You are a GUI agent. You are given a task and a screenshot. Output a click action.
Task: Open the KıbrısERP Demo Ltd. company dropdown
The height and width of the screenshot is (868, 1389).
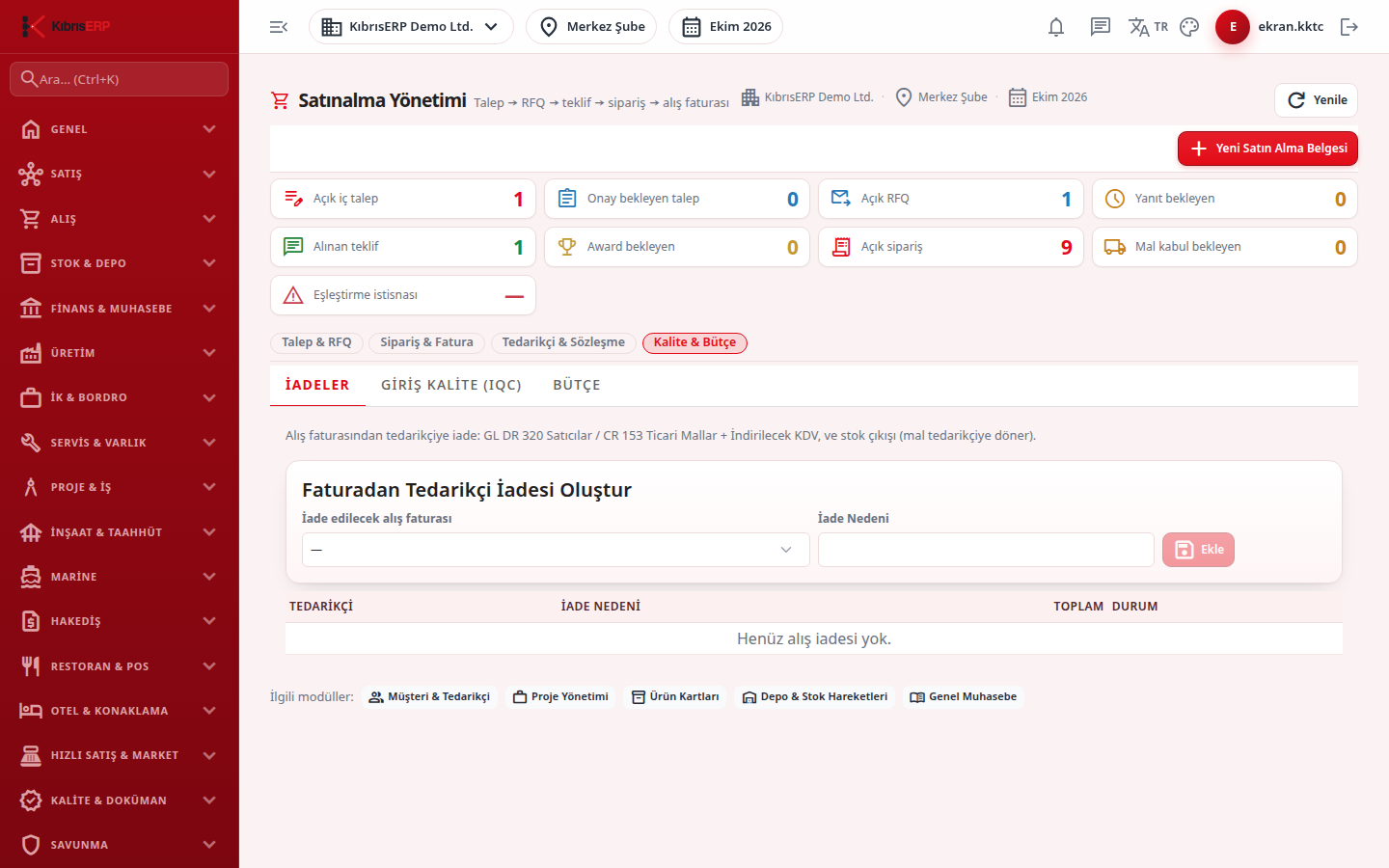pyautogui.click(x=411, y=27)
